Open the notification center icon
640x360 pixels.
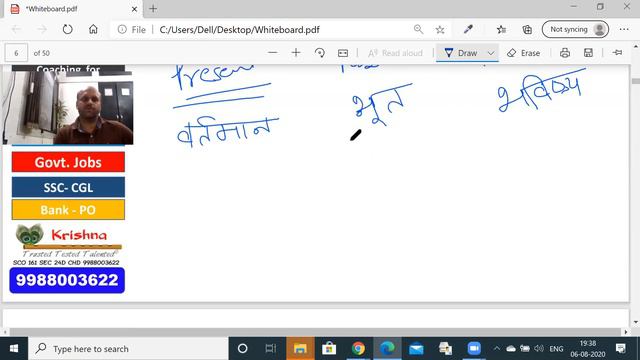click(621, 349)
